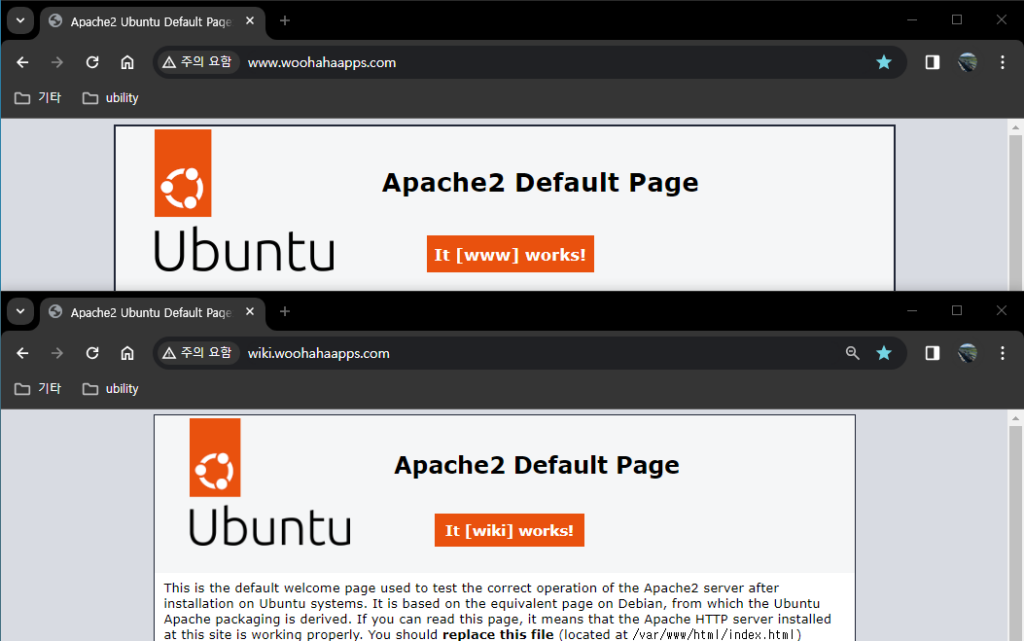Open side panel in wiki.woohahaapps.com window

click(932, 353)
